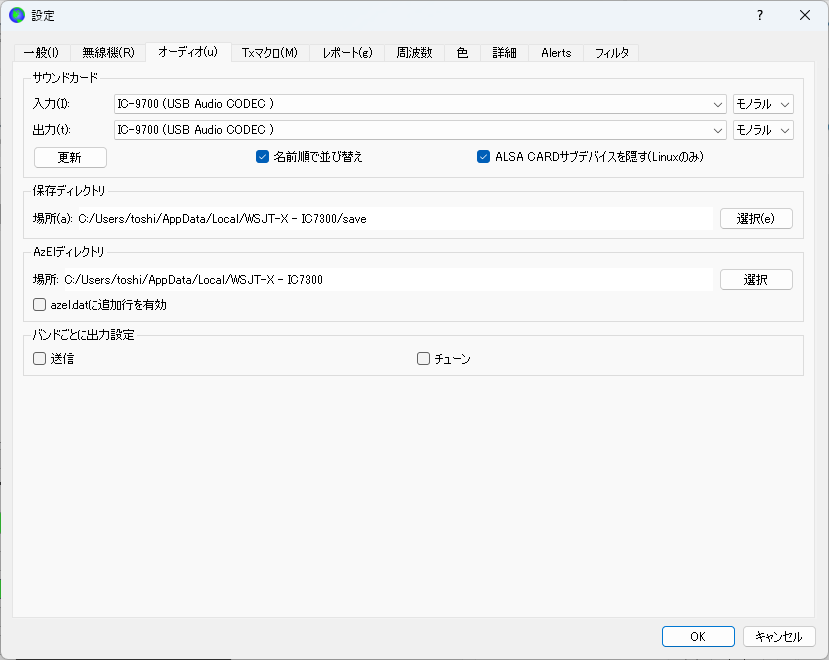Viewport: 829px width, 660px height.
Task: Click the WSJT-X globe icon in title bar
Action: 17,15
